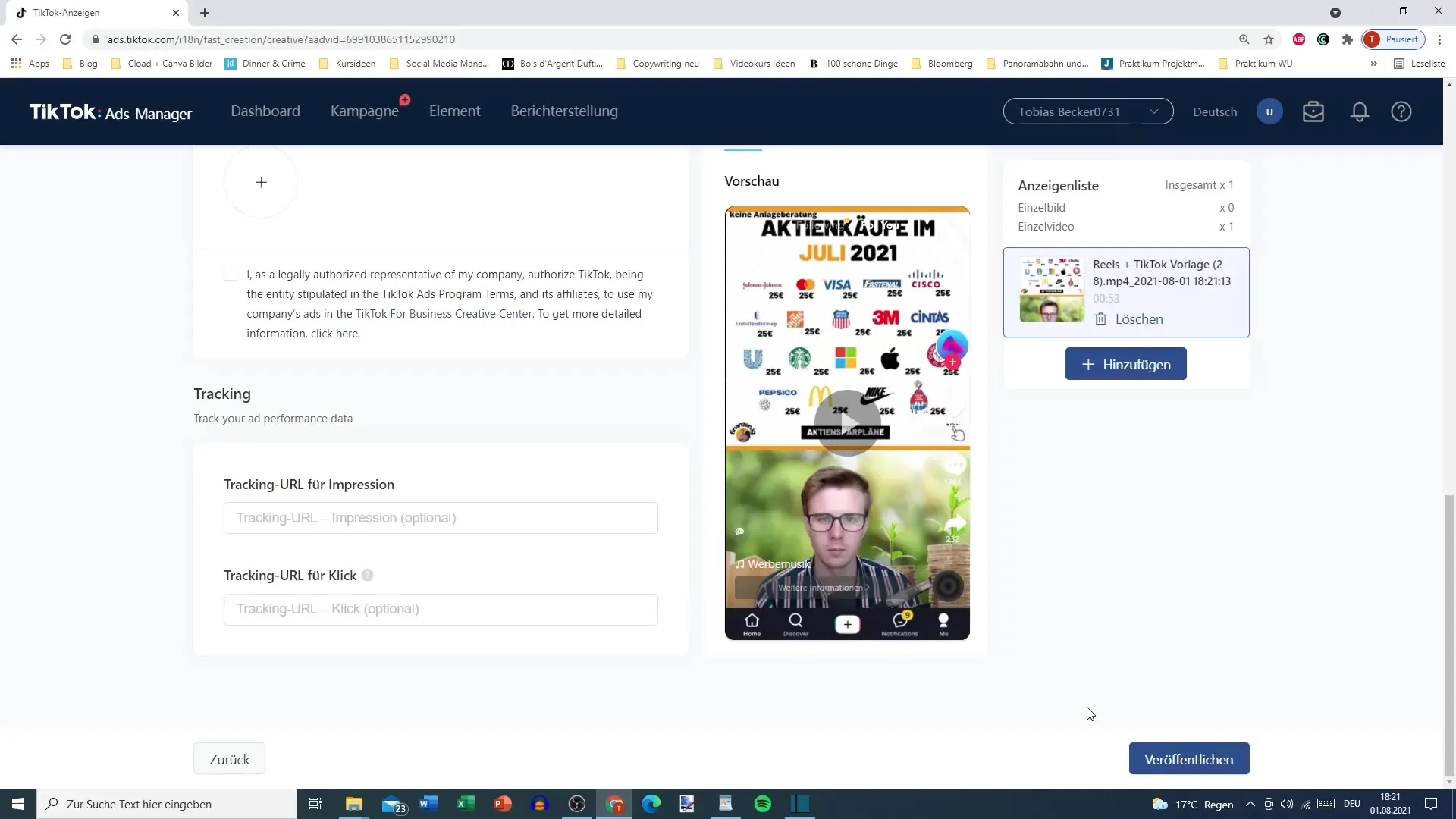Bookmark this page with star icon
Viewport: 1456px width, 819px height.
point(1269,39)
